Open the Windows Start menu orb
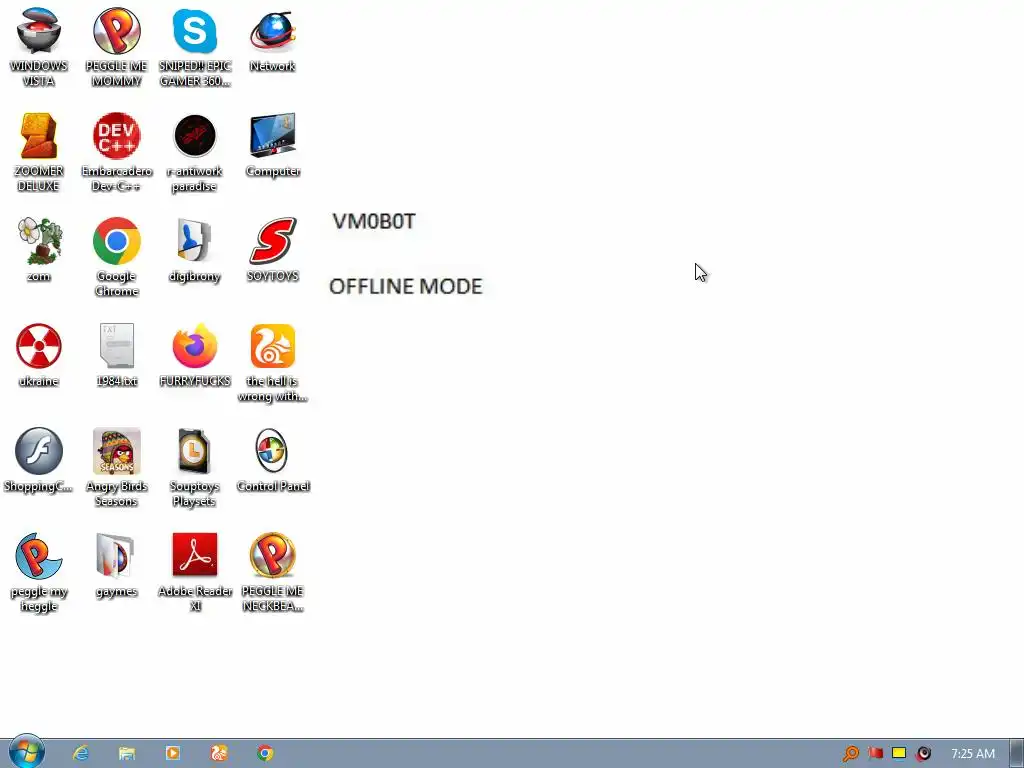Screen dimensions: 1024x768 coord(26,751)
